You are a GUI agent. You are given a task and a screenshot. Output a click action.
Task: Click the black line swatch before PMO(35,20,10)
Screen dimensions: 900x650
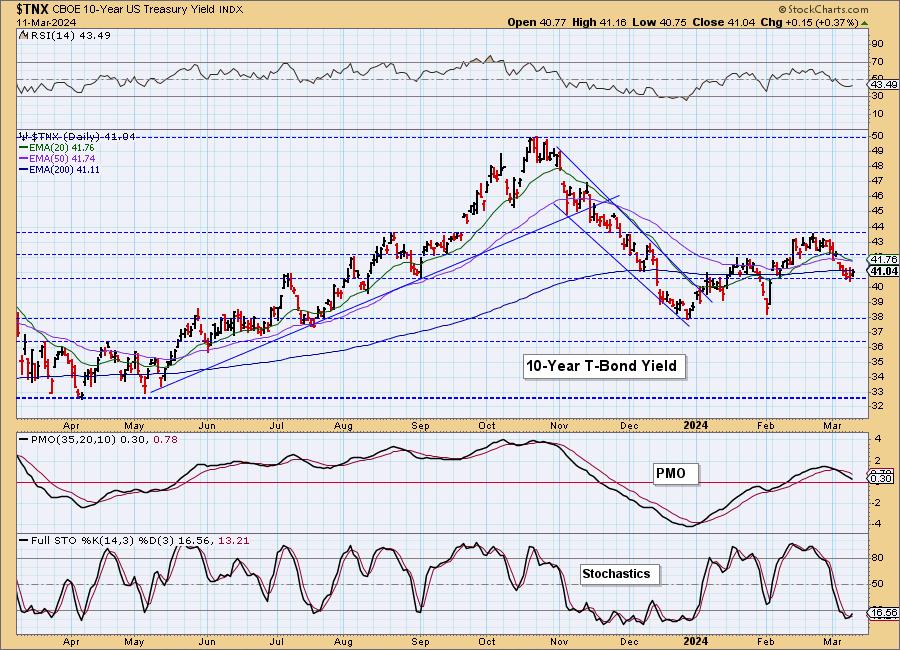[x=24, y=439]
